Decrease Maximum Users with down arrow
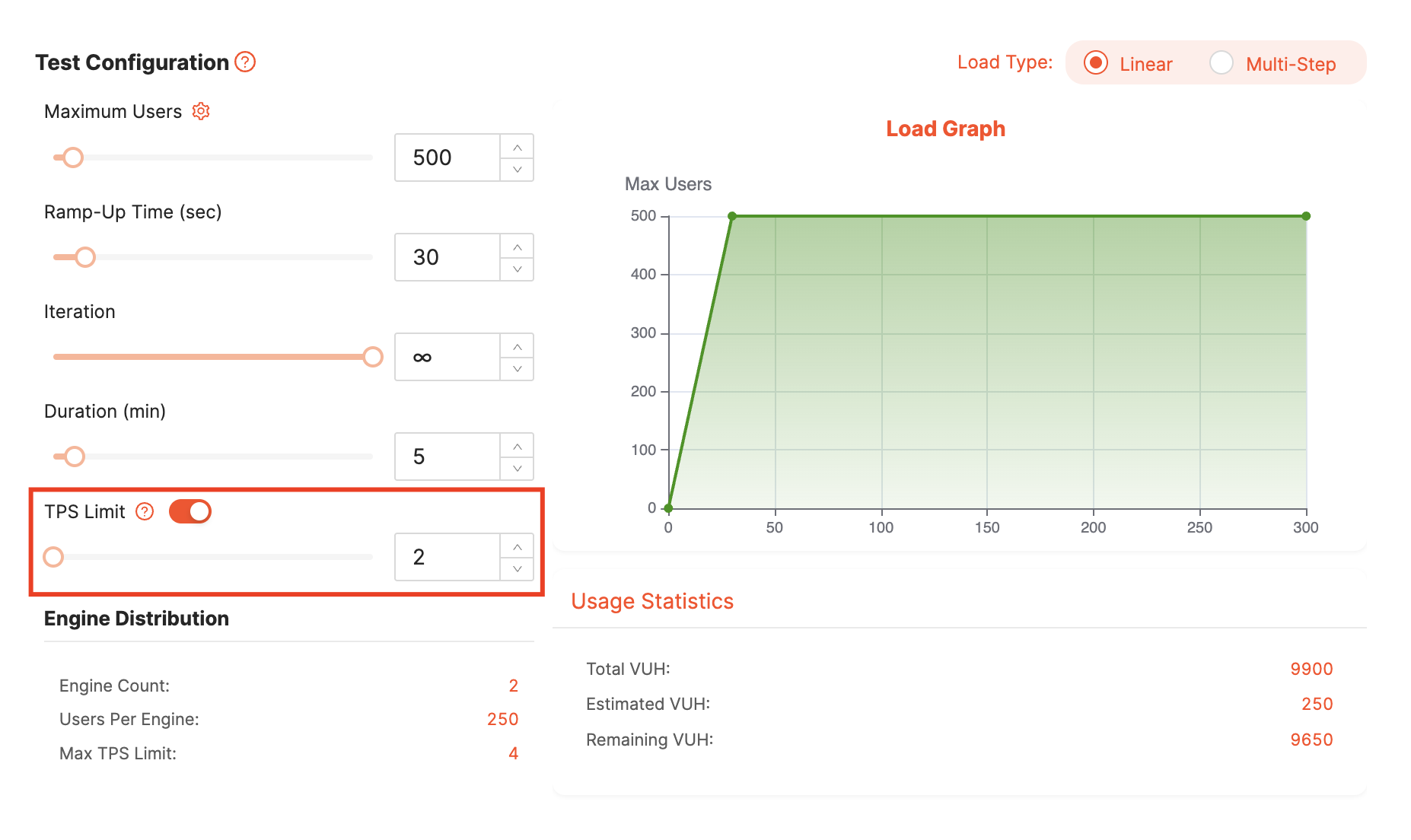Image resolution: width=1411 pixels, height=840 pixels. click(x=518, y=169)
